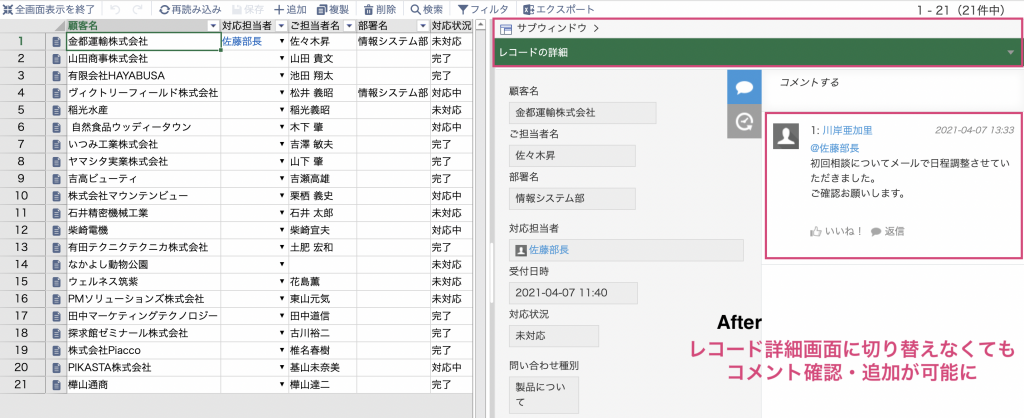Select cell 情報システム部 in row 4
Image resolution: width=1024 pixels, height=418 pixels.
click(x=393, y=93)
